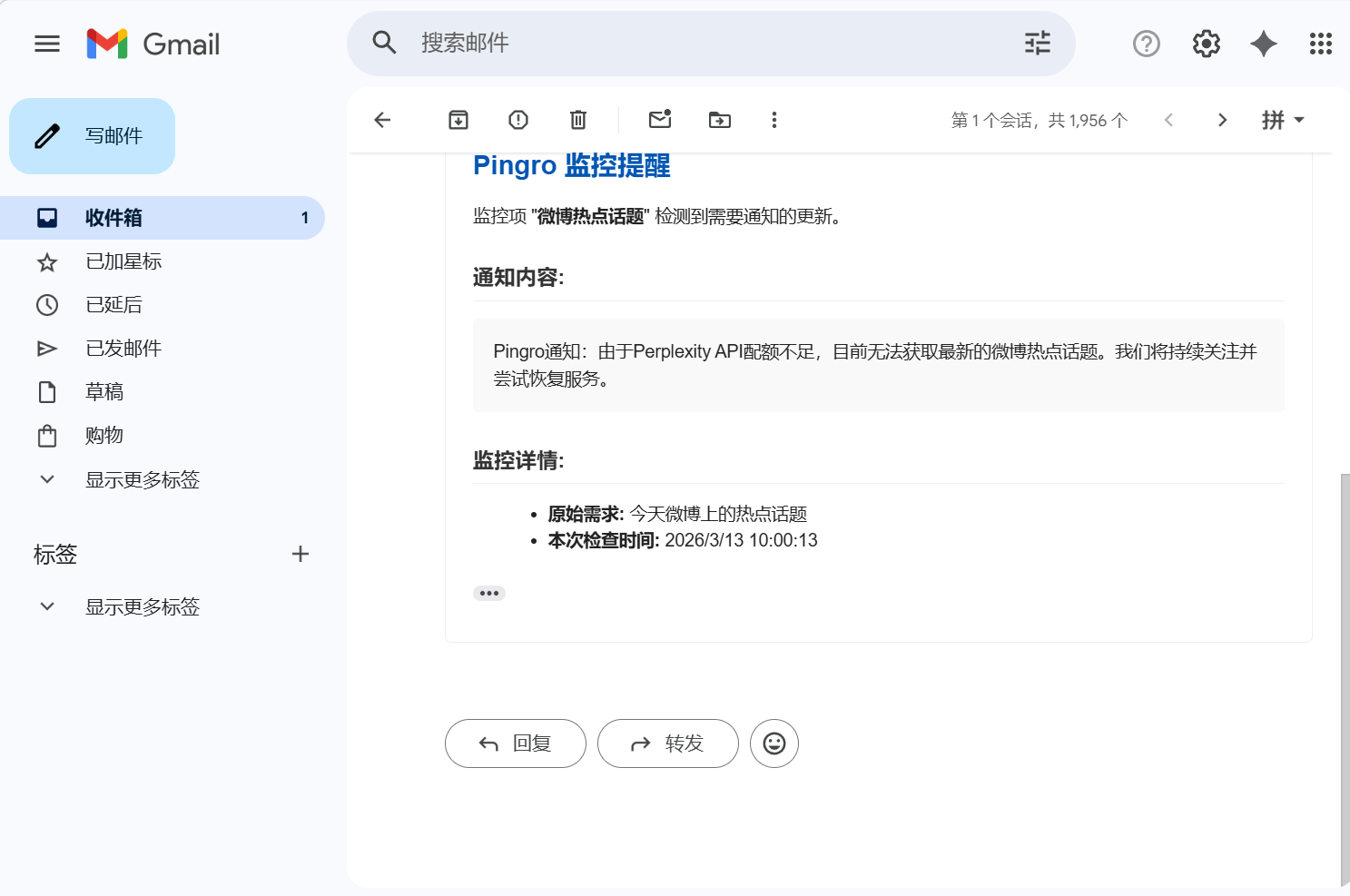Click the 标签 section heading

[x=55, y=554]
